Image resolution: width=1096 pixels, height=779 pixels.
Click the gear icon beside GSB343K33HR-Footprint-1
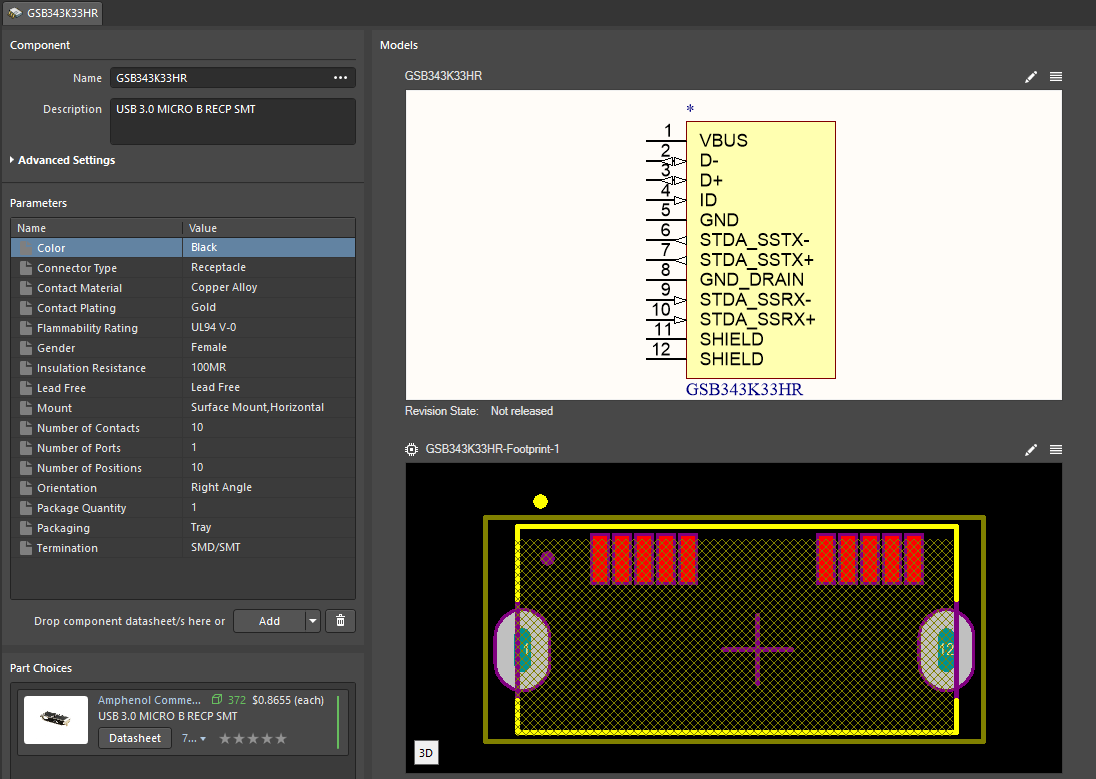coord(411,449)
